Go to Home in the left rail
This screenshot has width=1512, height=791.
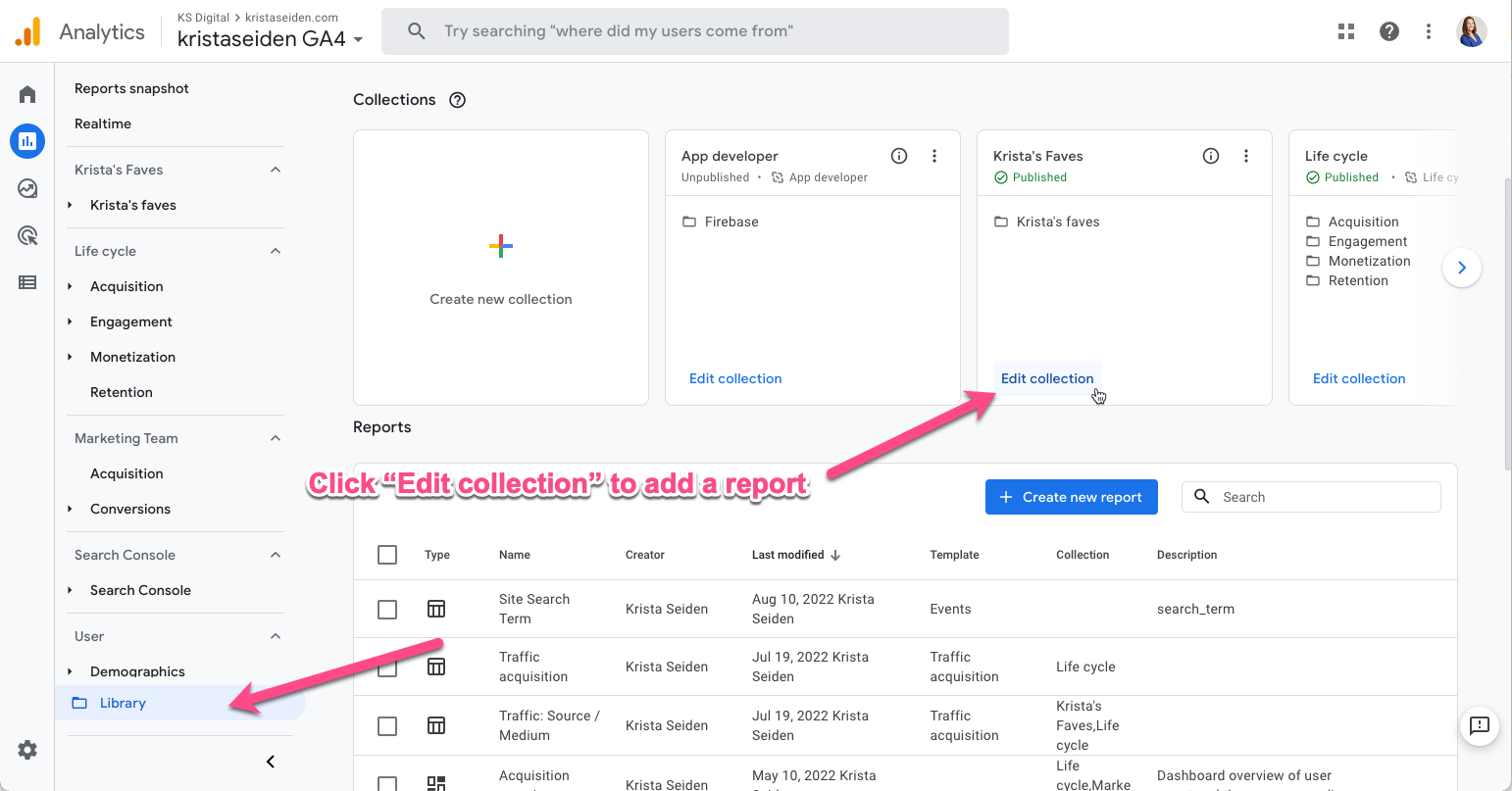coord(27,94)
